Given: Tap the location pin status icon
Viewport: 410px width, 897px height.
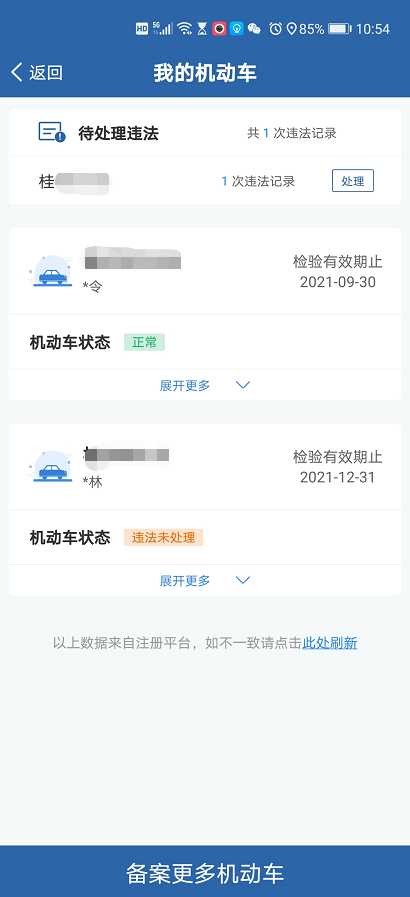Looking at the screenshot, I should (291, 29).
